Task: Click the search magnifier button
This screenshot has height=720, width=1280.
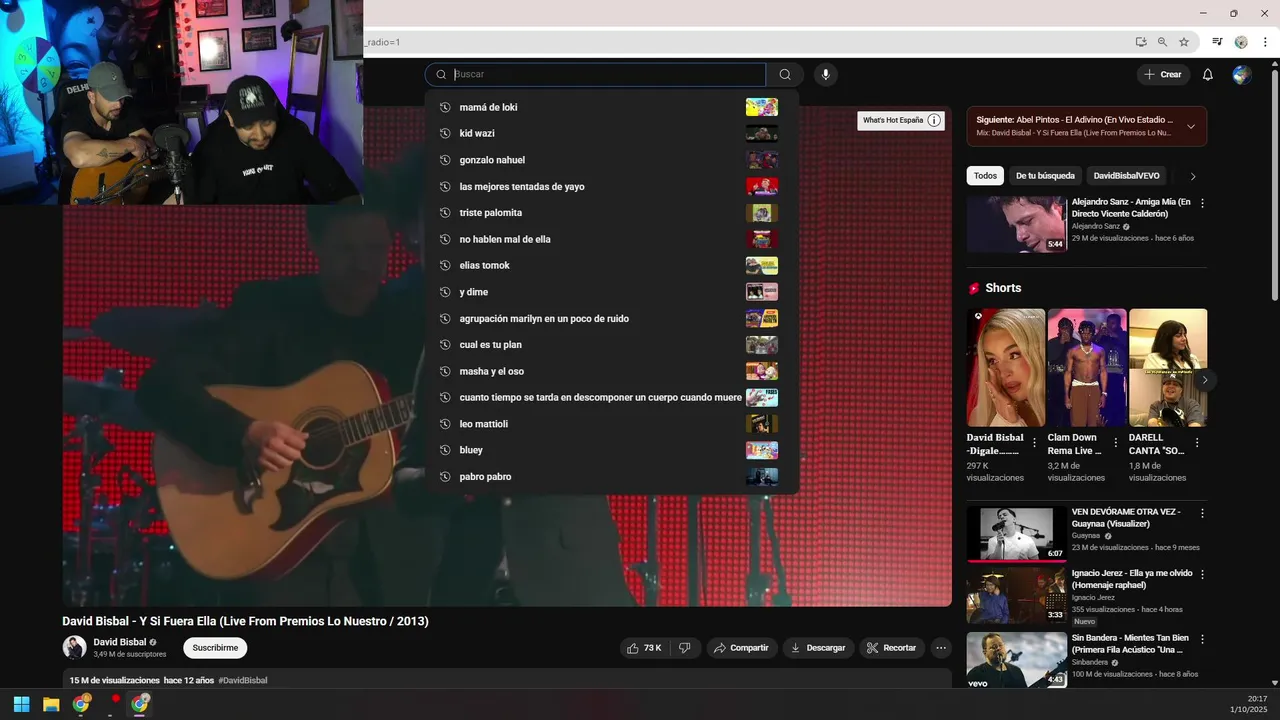Action: point(785,74)
